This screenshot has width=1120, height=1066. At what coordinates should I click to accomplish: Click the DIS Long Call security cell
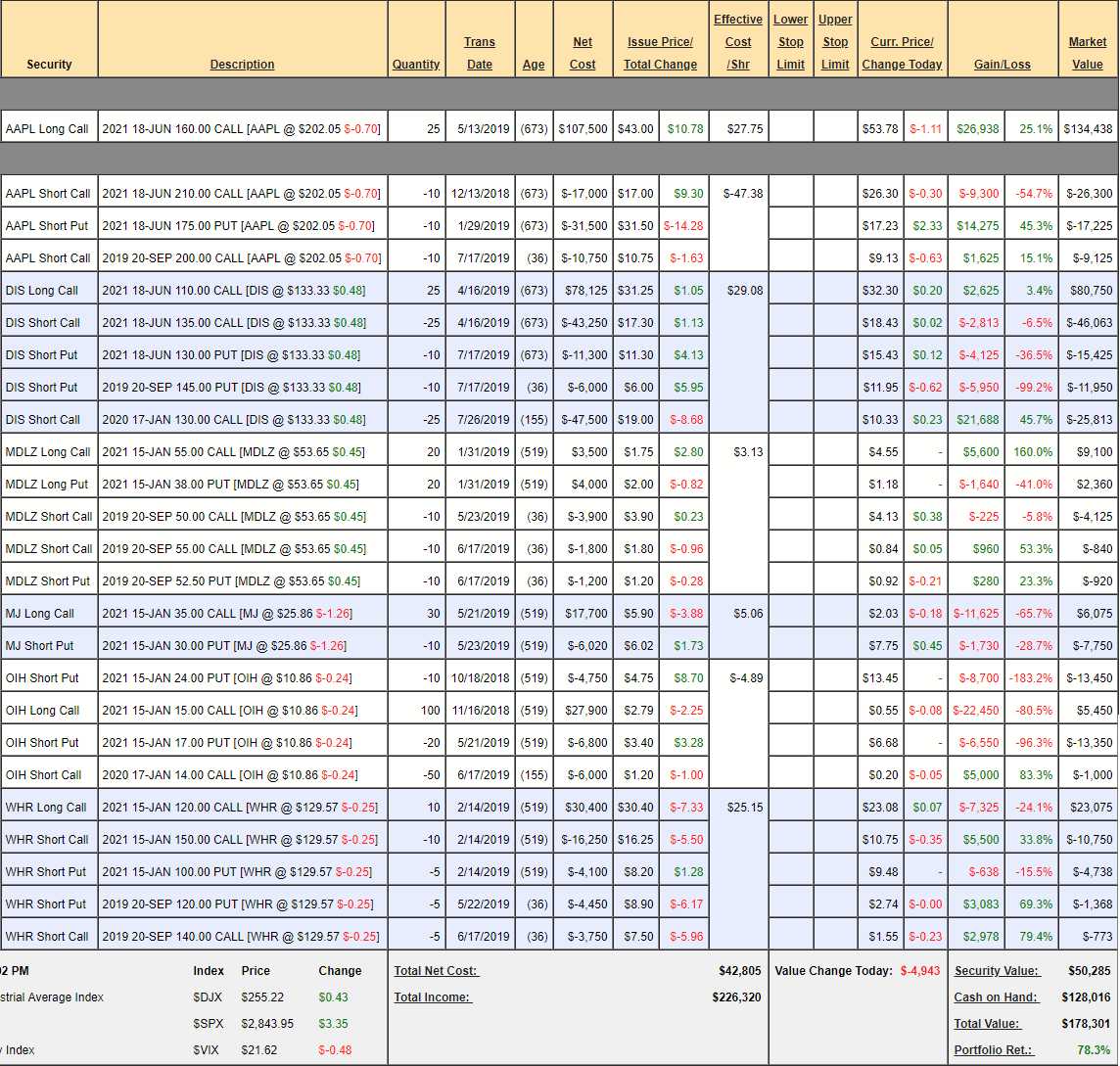46,291
